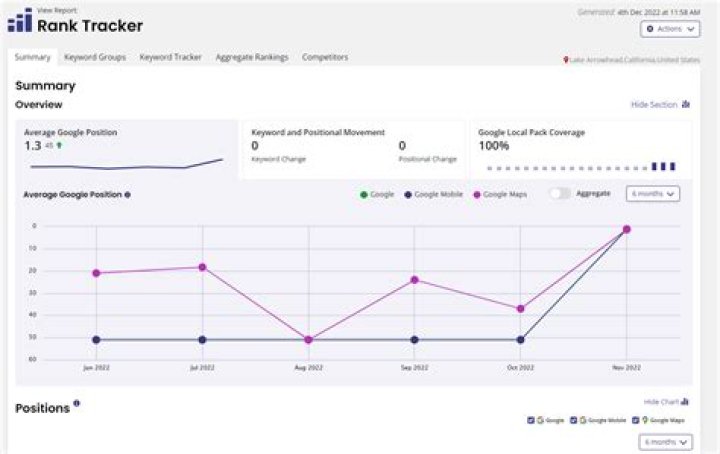Toggle the magenta Google Maps legend series
Image resolution: width=720 pixels, height=454 pixels.
point(500,195)
